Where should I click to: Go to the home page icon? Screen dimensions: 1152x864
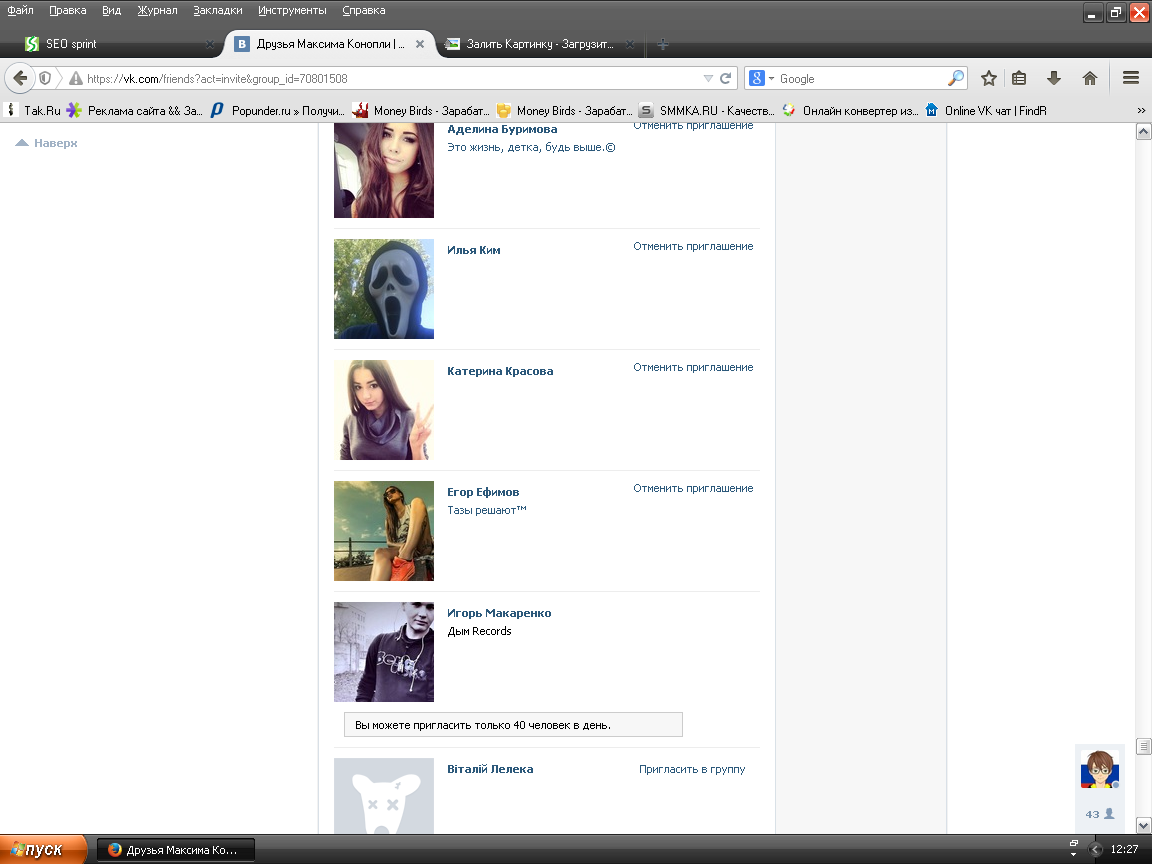coord(1090,79)
